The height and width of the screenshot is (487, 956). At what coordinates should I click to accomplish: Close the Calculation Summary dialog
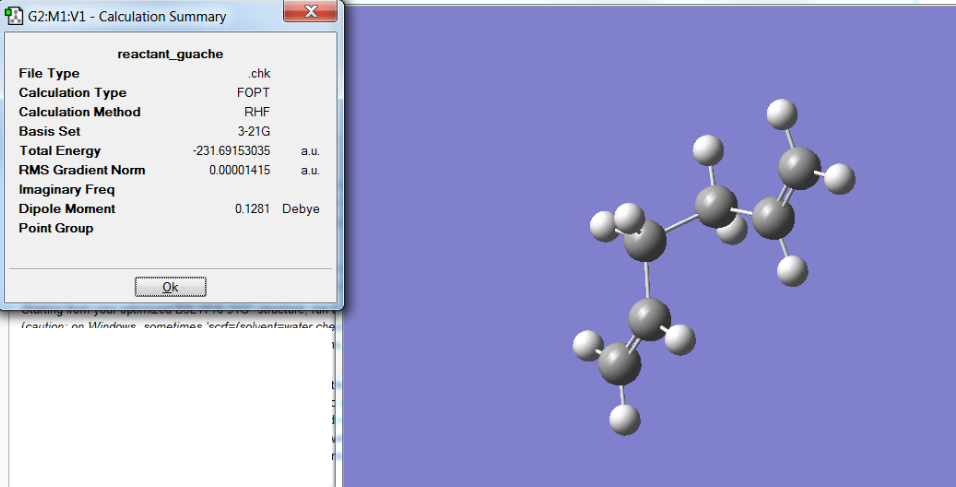(x=310, y=11)
